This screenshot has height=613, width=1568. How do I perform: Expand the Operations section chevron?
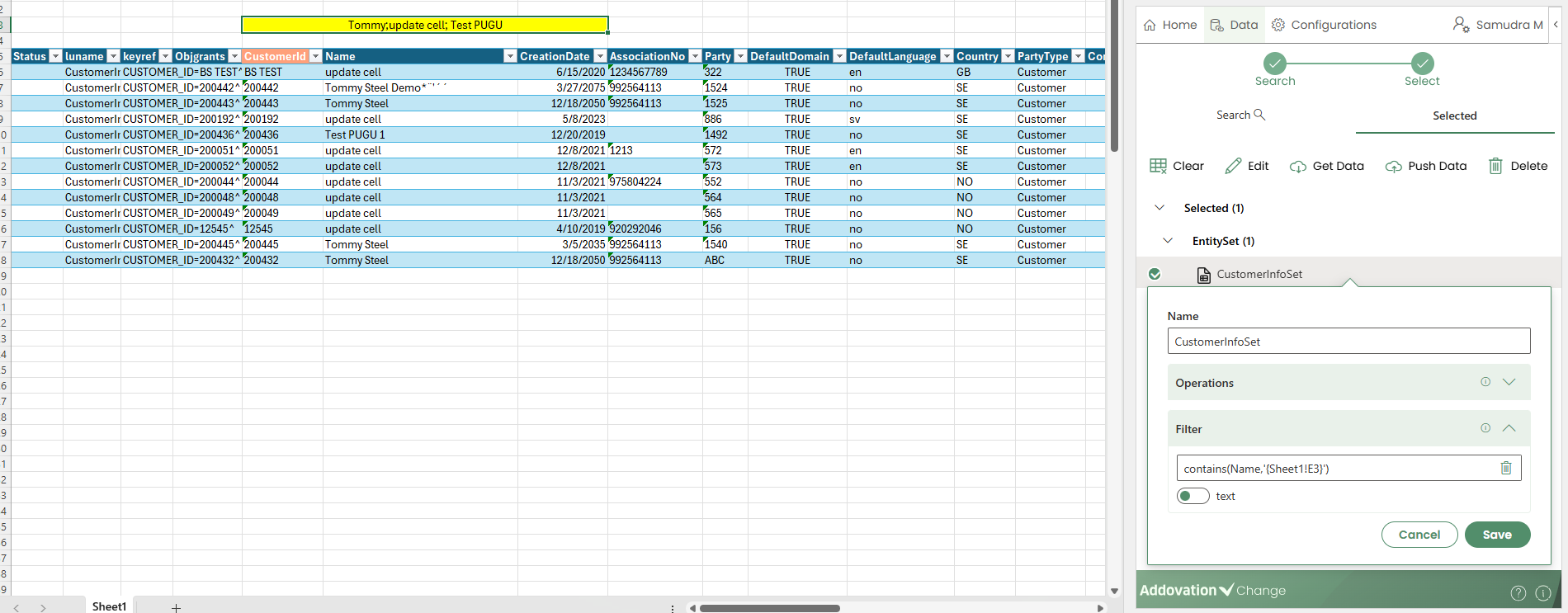(x=1509, y=382)
